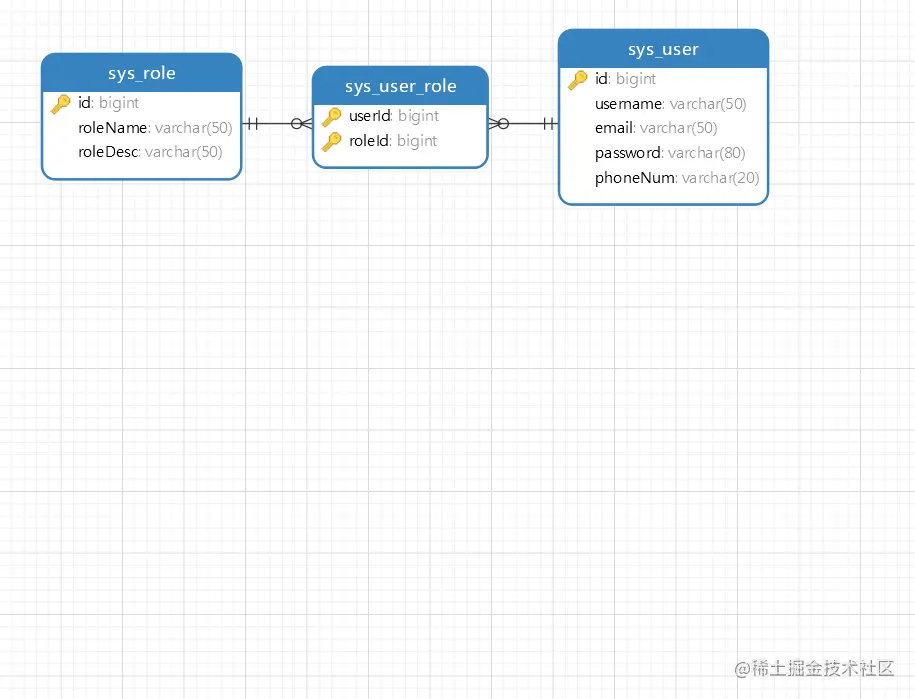The image size is (915, 699).
Task: Select the sys_role table header
Action: [142, 73]
